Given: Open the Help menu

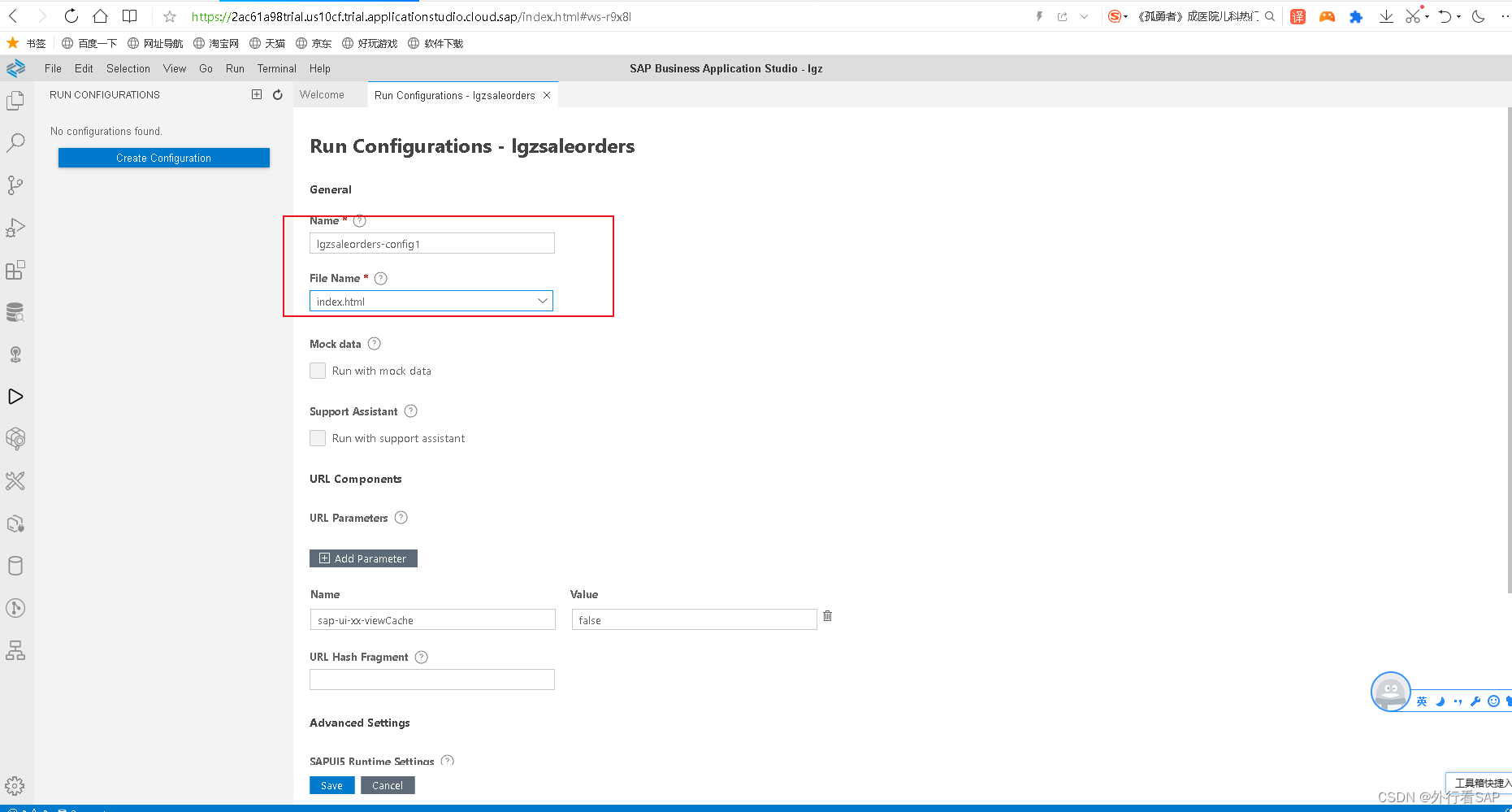Looking at the screenshot, I should tap(320, 68).
